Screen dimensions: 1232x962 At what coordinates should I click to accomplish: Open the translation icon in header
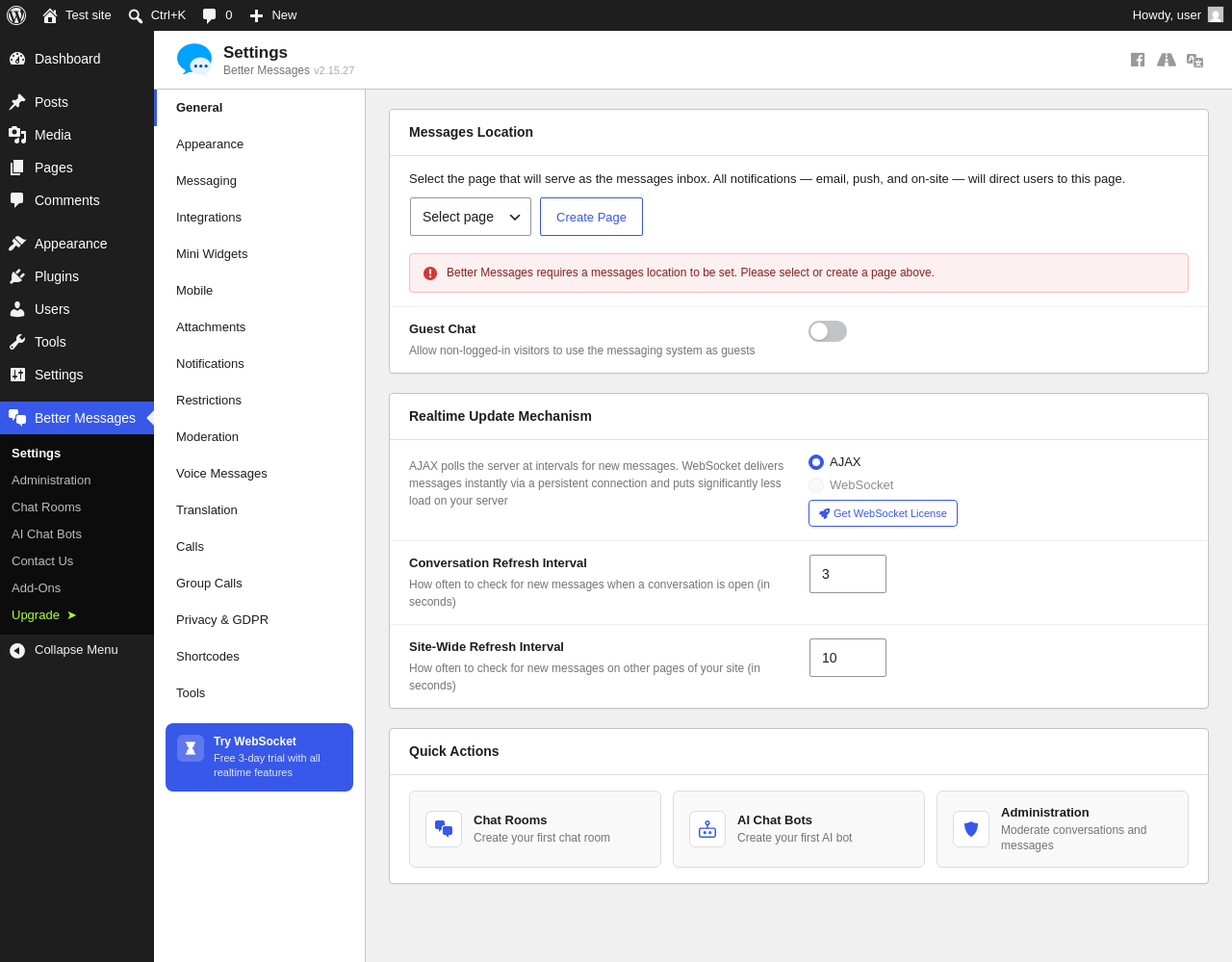coord(1194,60)
